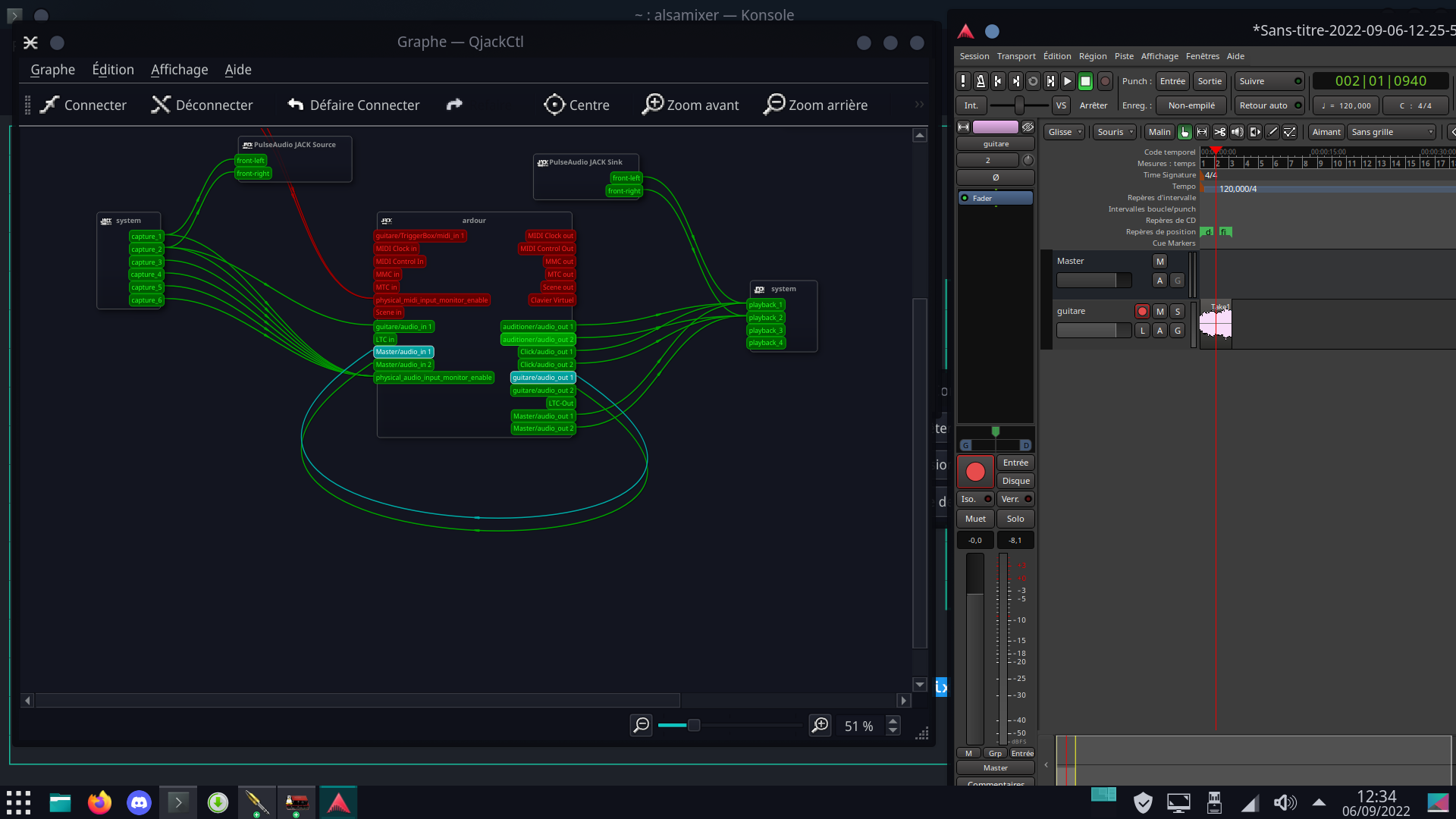Click the Non-empilé record mode button

[1191, 105]
